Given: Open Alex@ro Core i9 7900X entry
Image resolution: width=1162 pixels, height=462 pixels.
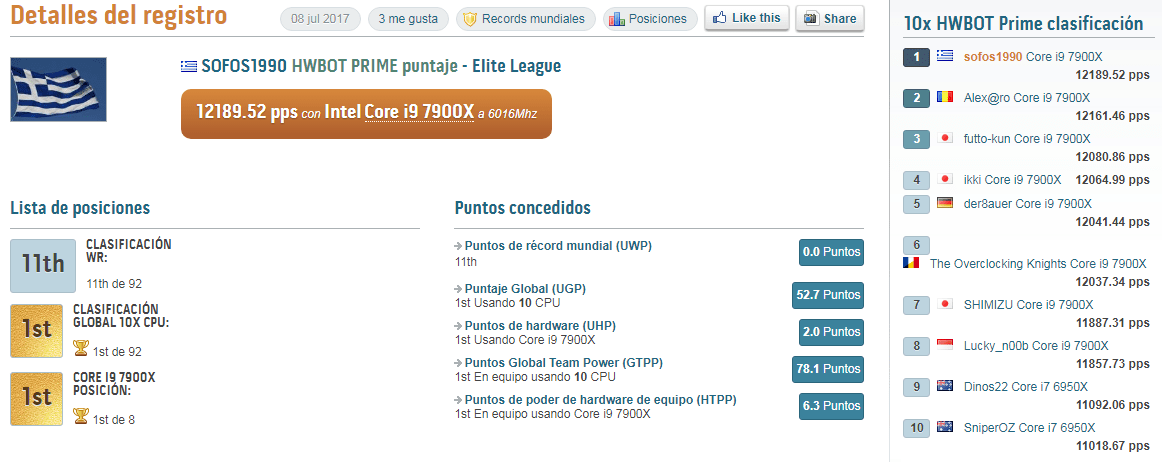Looking at the screenshot, I should (x=1026, y=98).
